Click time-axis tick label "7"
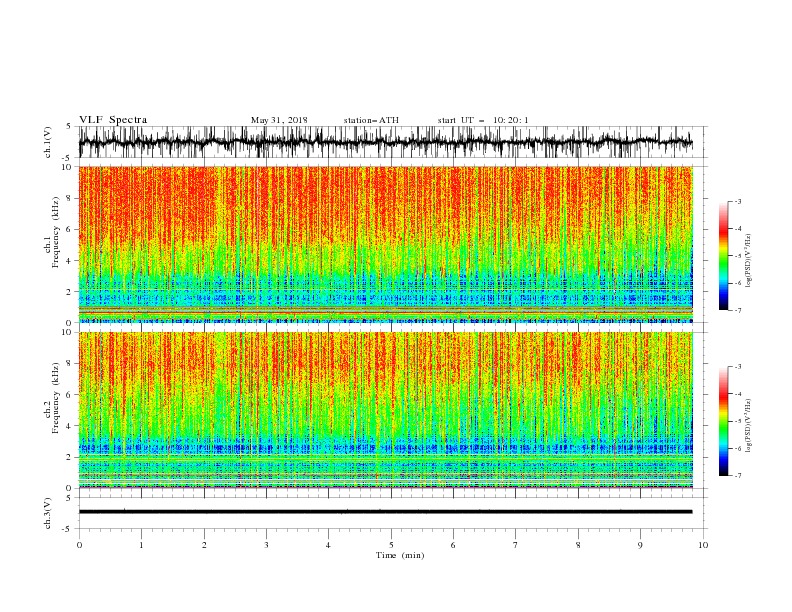This screenshot has height=612, width=792. [x=516, y=545]
